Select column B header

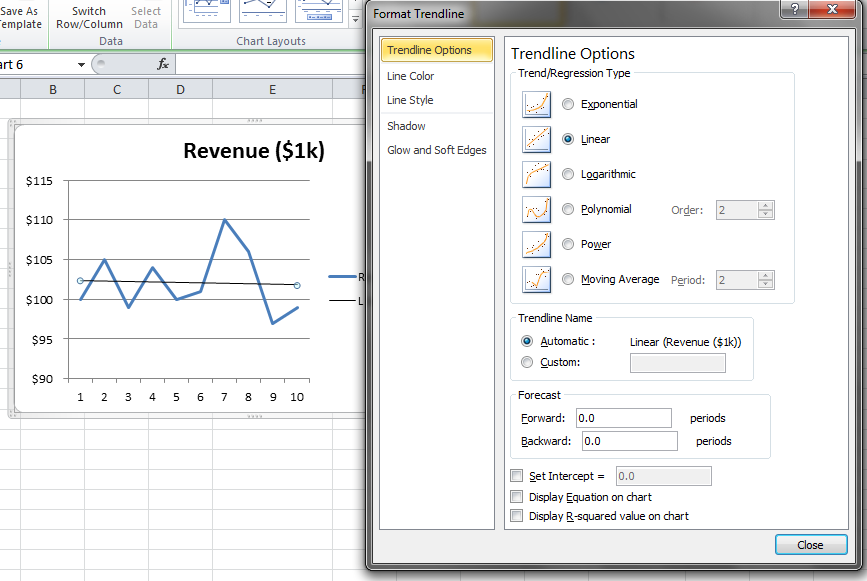pos(53,90)
